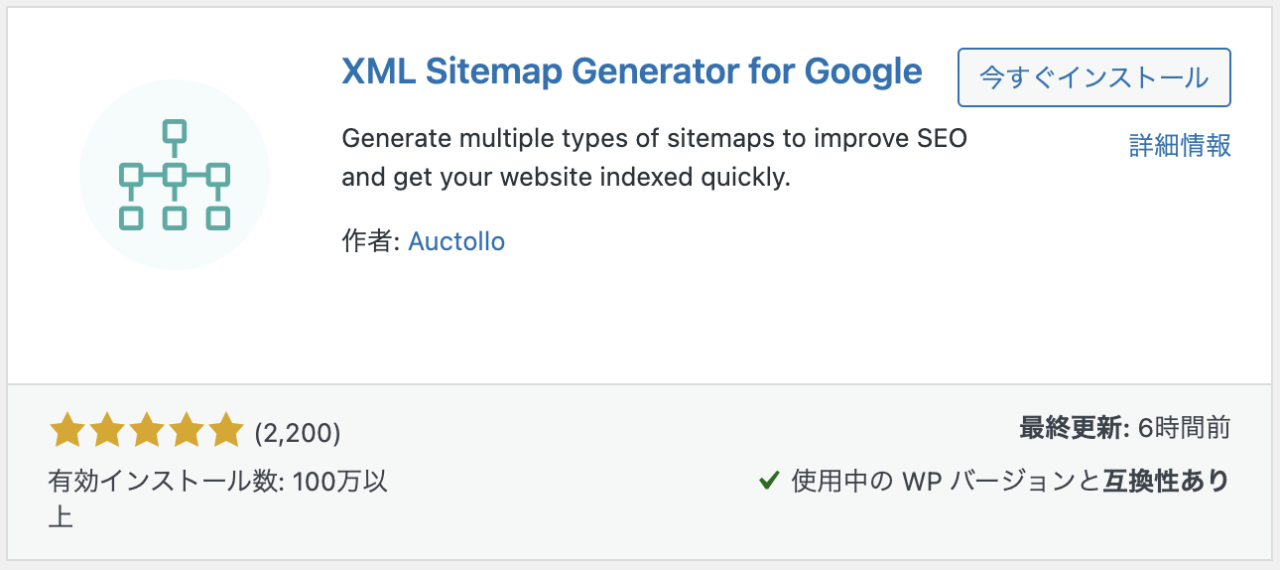Click the first rating star
1280x570 pixels.
(66, 431)
